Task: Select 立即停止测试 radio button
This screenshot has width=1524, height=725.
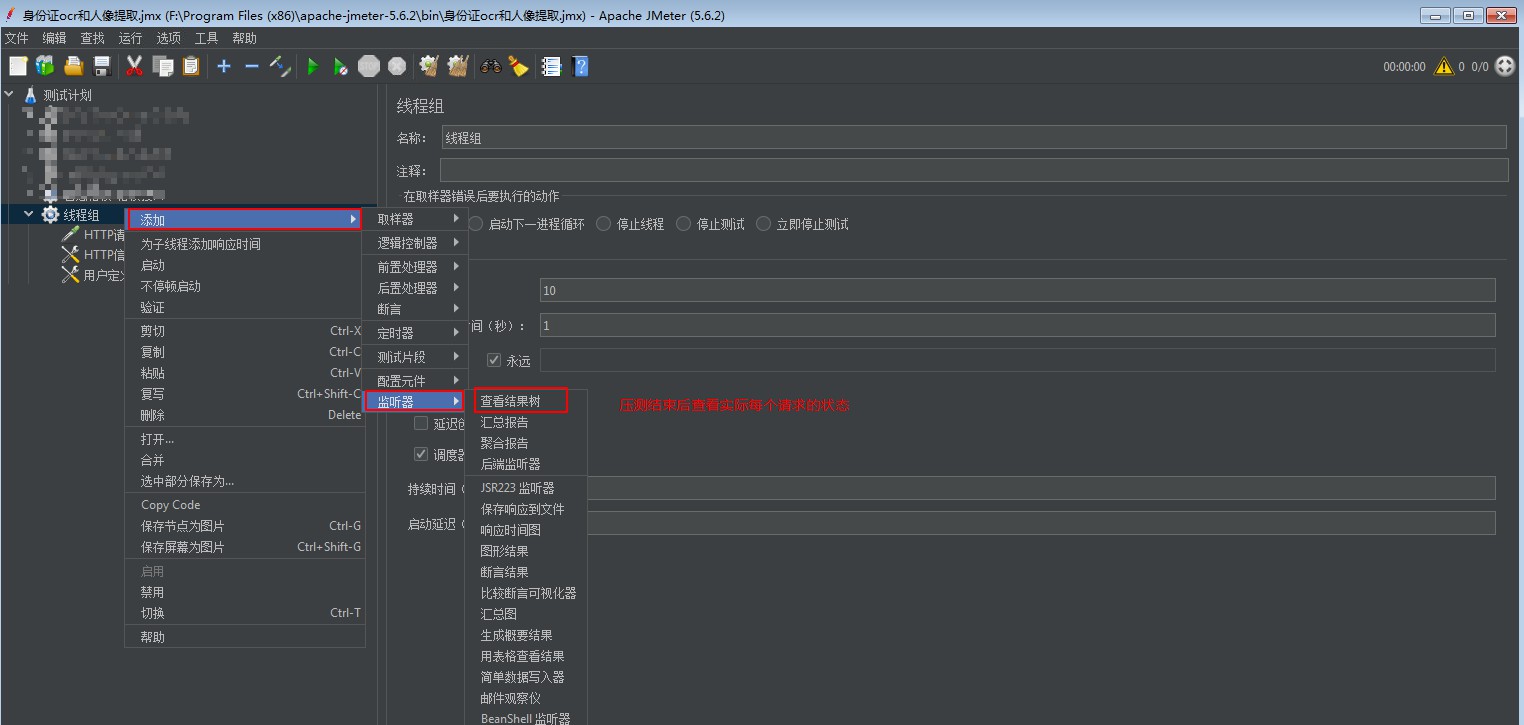Action: 763,224
